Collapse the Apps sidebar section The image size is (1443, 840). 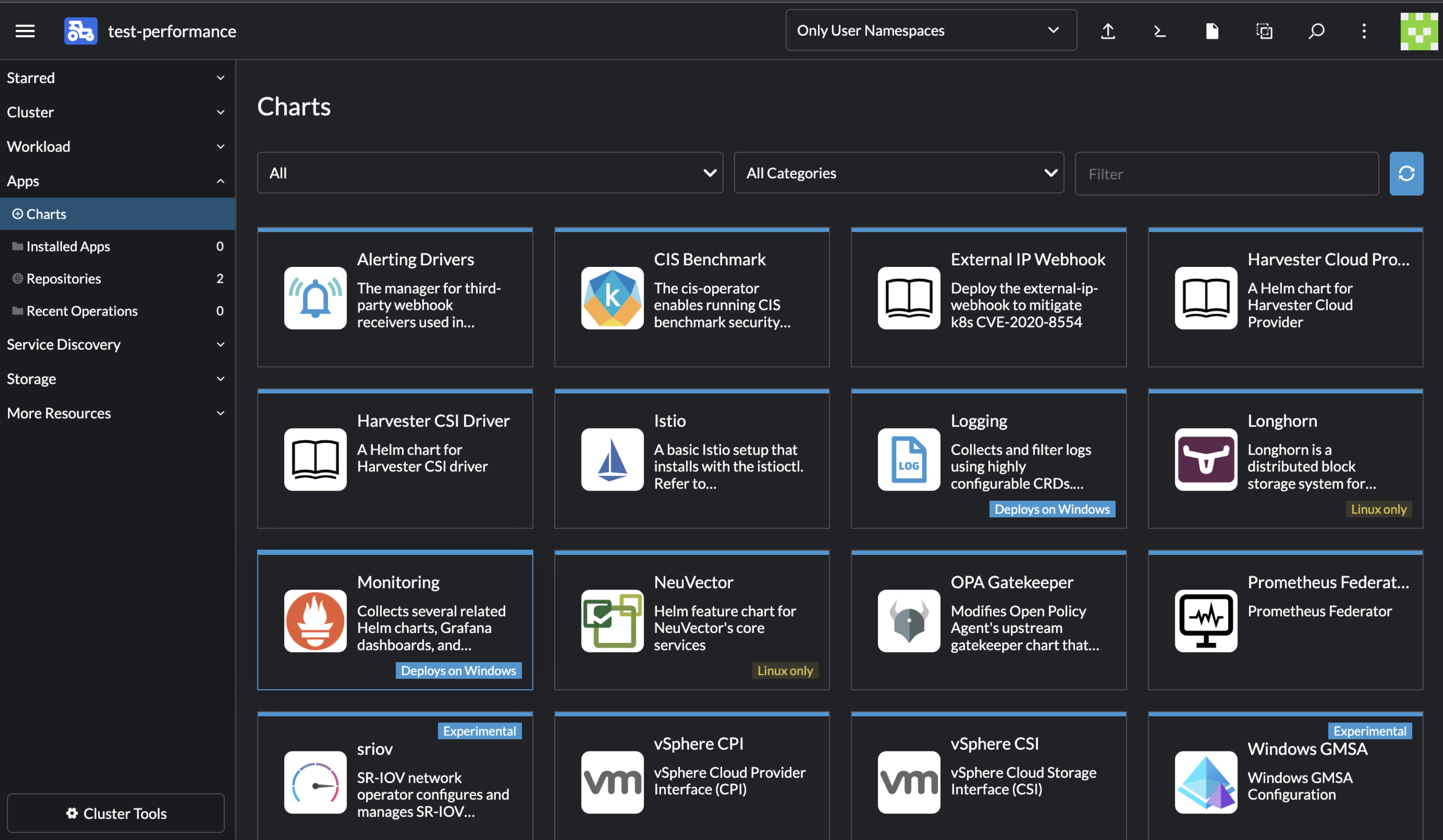[x=118, y=181]
